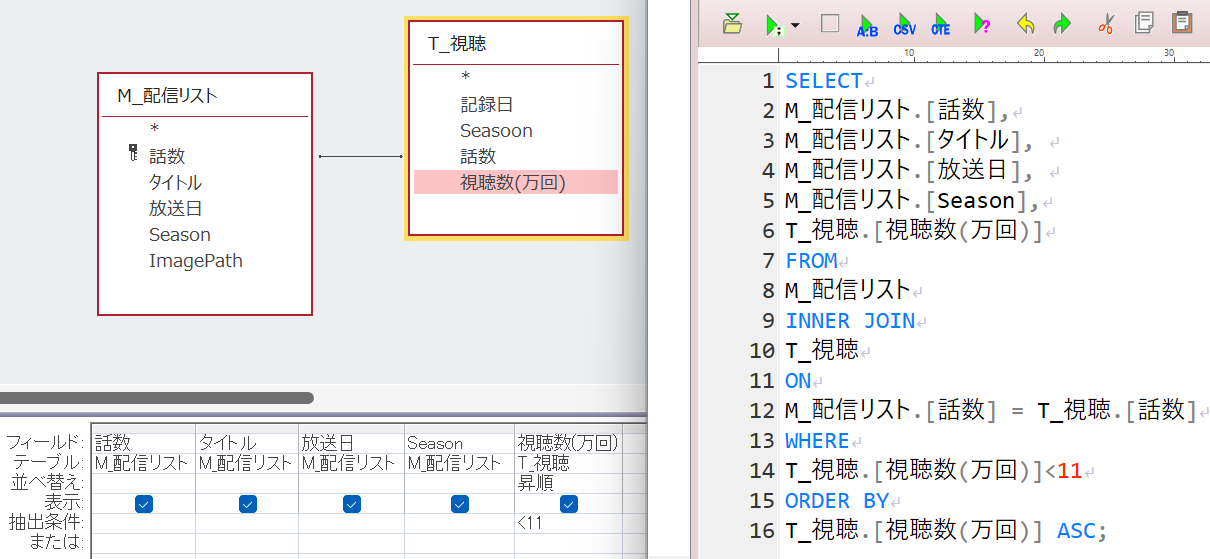This screenshot has width=1210, height=559.
Task: Open a SQL file with the folder icon
Action: click(x=733, y=24)
